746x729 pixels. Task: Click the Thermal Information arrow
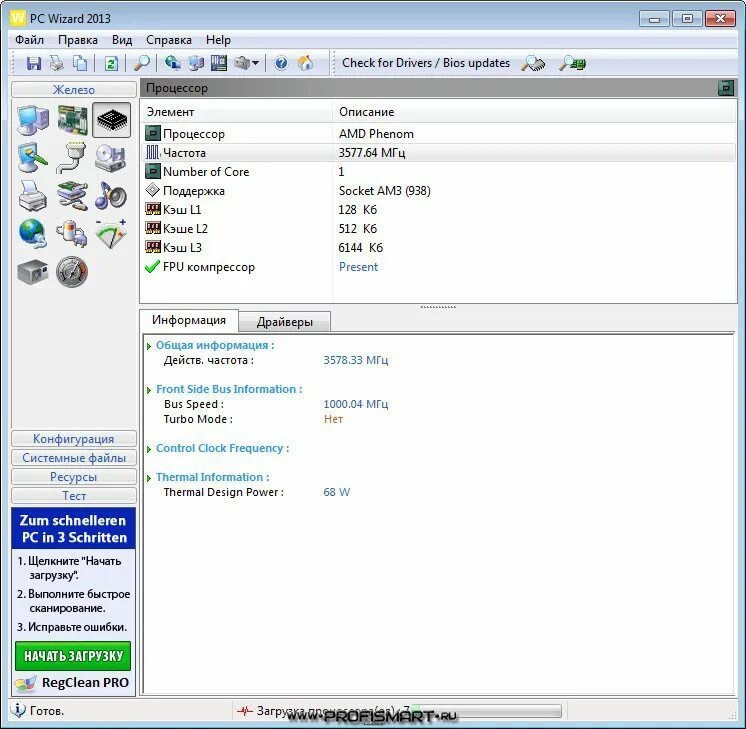pos(149,478)
